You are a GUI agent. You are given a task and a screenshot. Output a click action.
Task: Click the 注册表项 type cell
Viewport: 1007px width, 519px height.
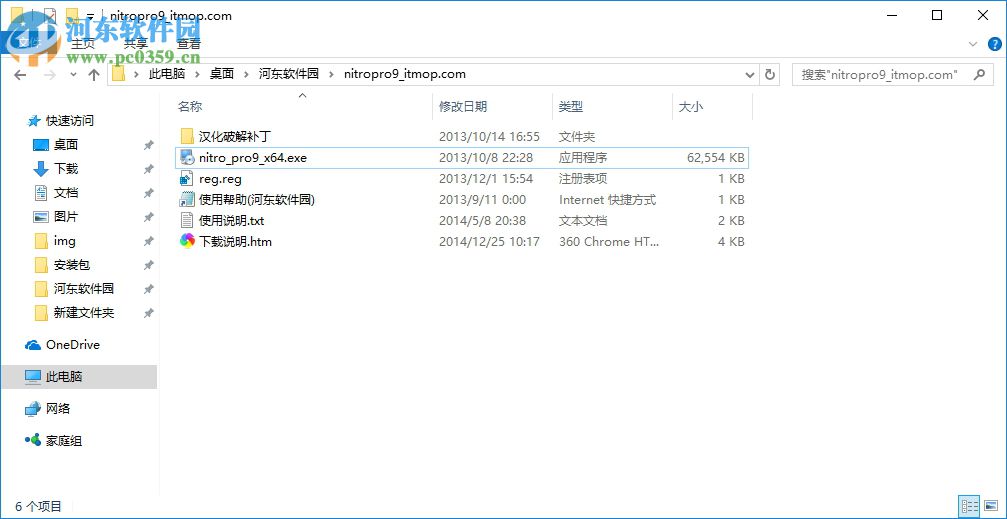tap(583, 179)
